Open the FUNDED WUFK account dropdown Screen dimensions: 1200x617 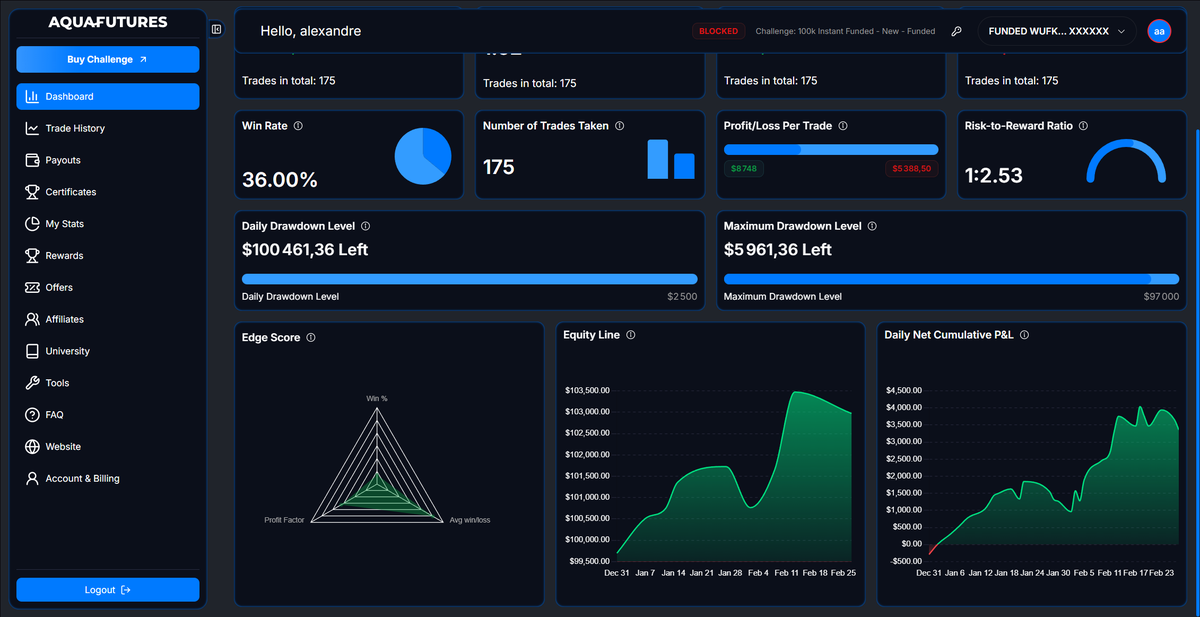[1057, 31]
